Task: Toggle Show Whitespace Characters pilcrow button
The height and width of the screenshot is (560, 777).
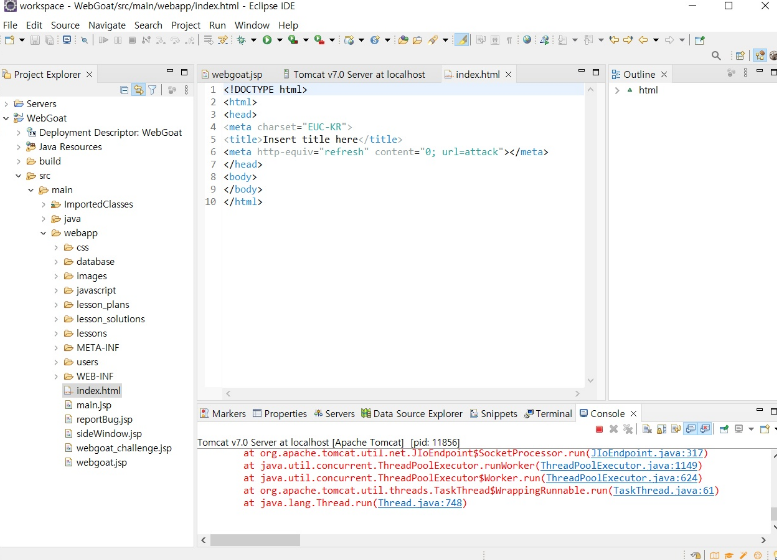Action: click(509, 40)
